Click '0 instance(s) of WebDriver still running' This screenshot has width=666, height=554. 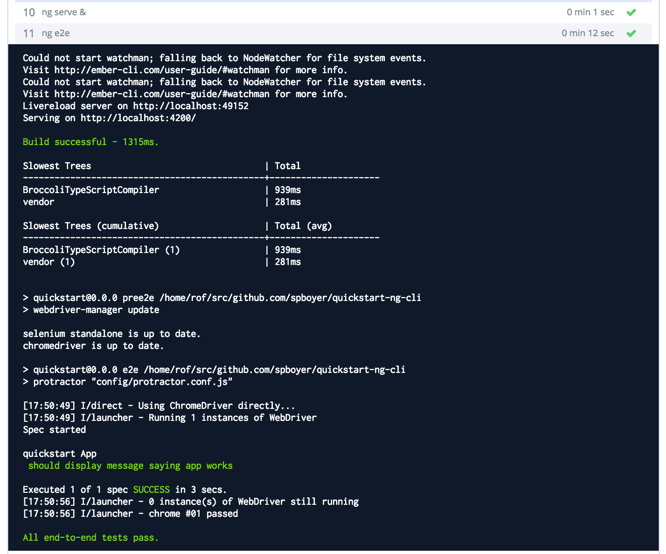pyautogui.click(x=254, y=502)
